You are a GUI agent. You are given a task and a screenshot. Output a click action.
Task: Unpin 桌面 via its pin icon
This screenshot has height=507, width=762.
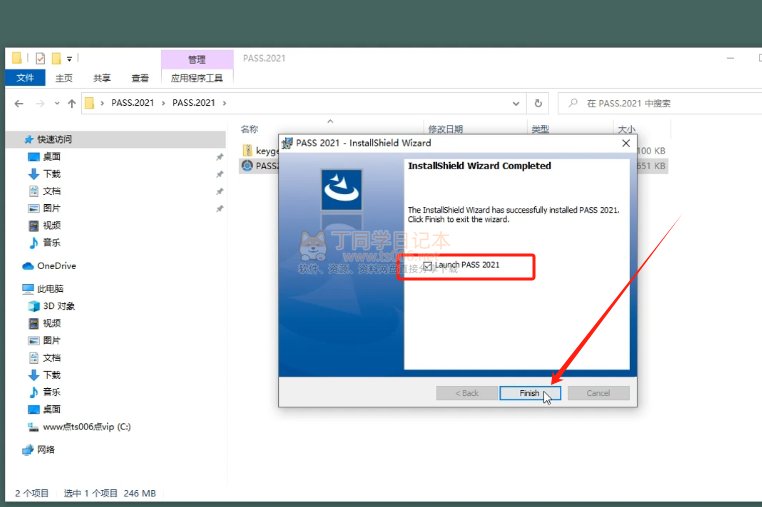220,157
